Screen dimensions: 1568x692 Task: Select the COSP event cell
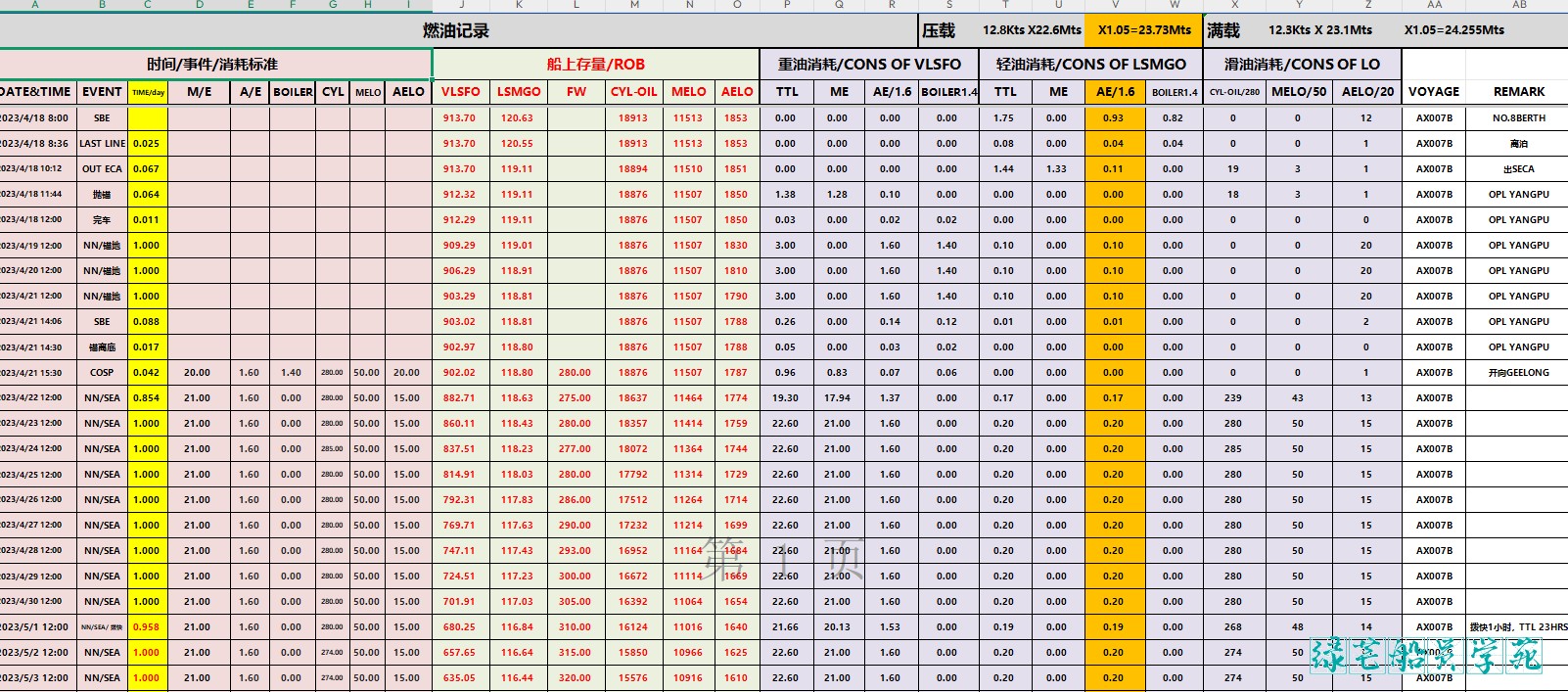[x=102, y=373]
